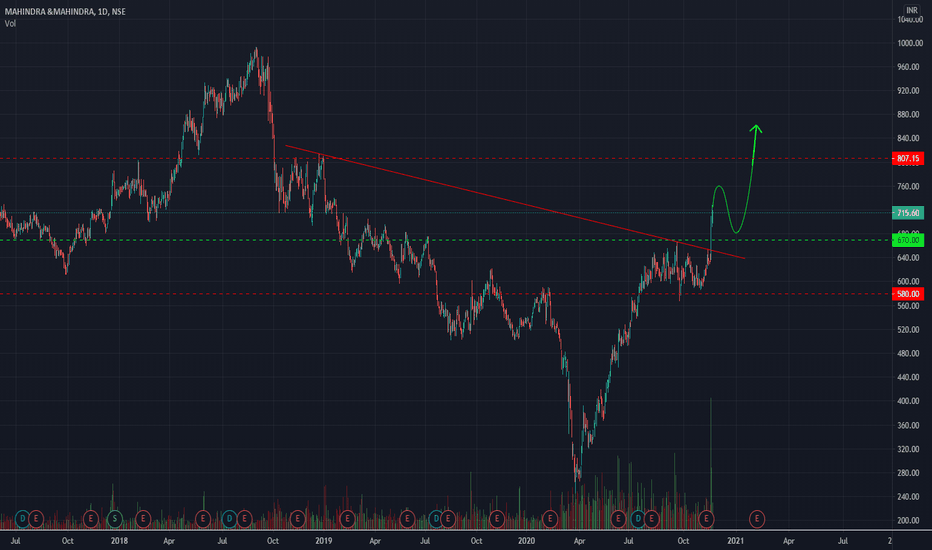This screenshot has width=932, height=550.
Task: Select the current price label 715.60
Action: pos(908,213)
